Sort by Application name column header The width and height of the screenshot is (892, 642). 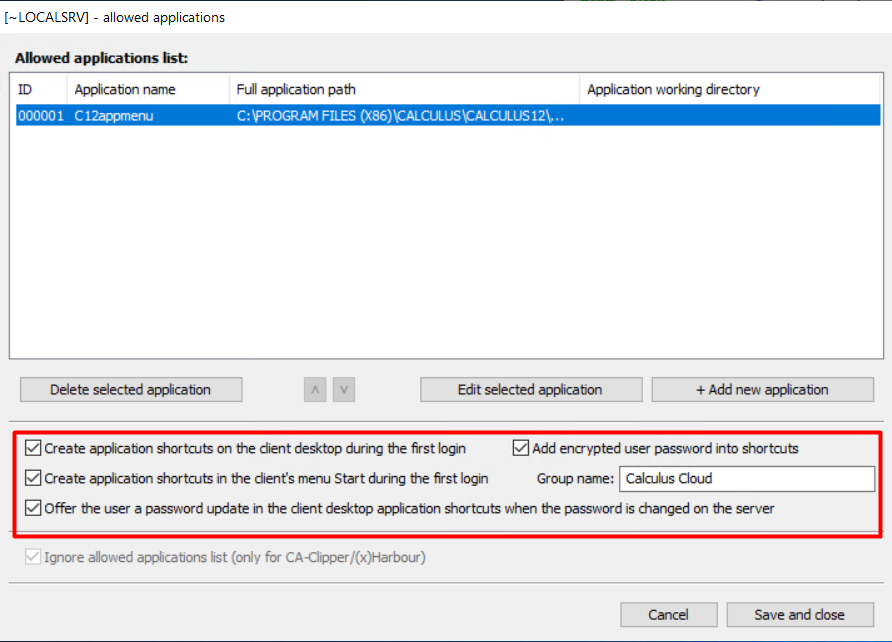(x=148, y=89)
